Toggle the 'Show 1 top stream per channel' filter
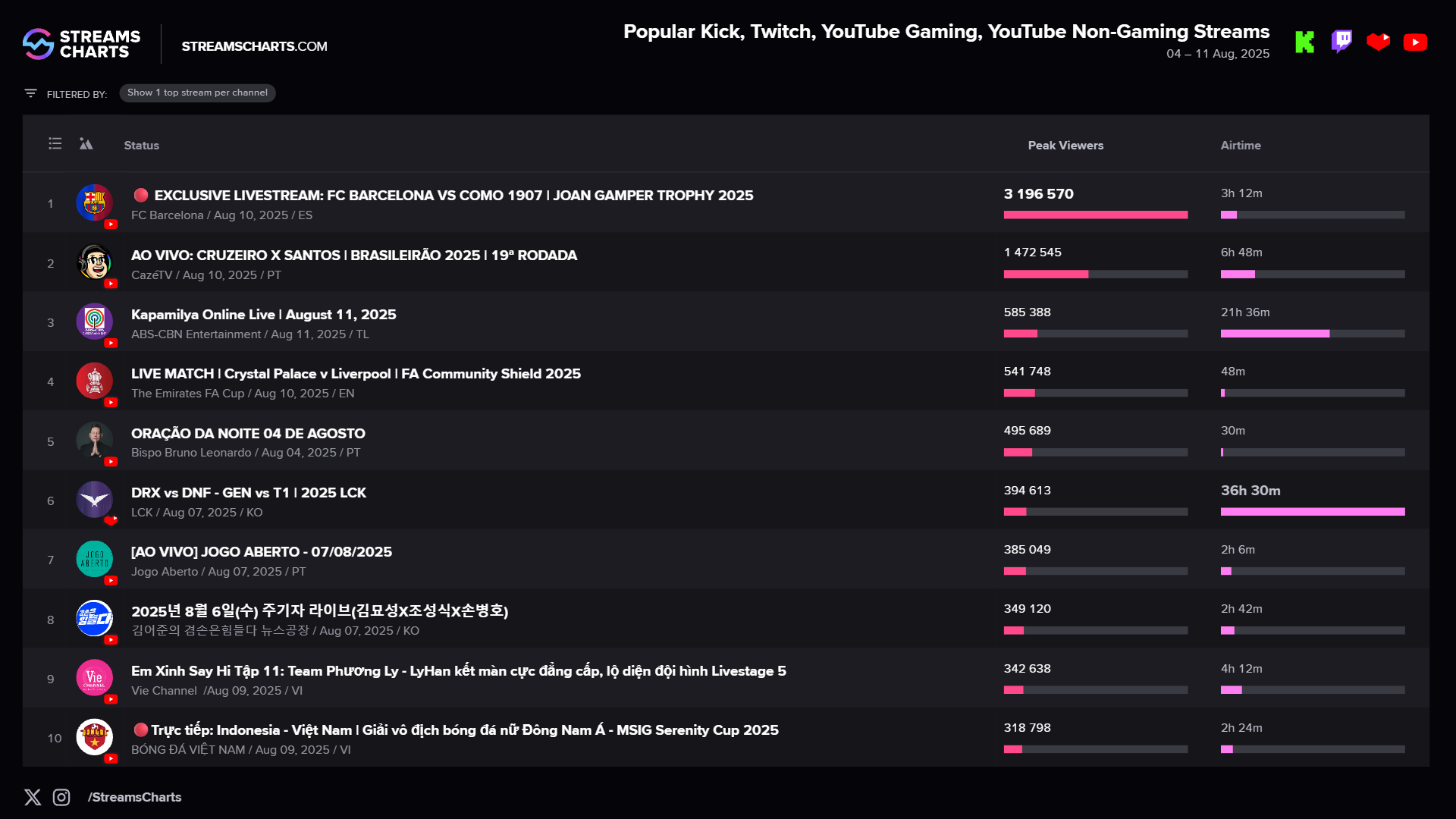Screen dimensions: 1456x819 [197, 93]
